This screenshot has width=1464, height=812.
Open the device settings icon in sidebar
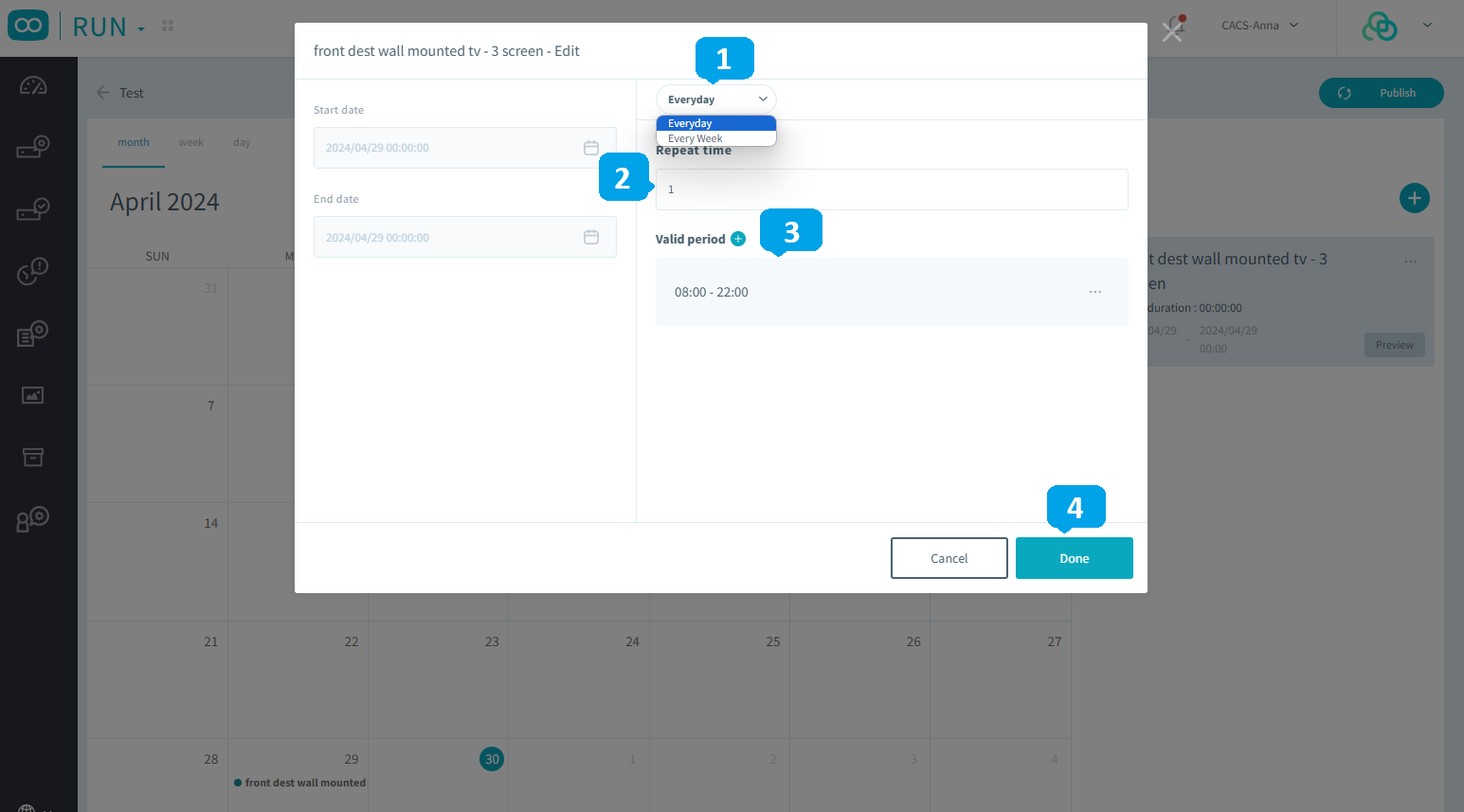[x=33, y=147]
